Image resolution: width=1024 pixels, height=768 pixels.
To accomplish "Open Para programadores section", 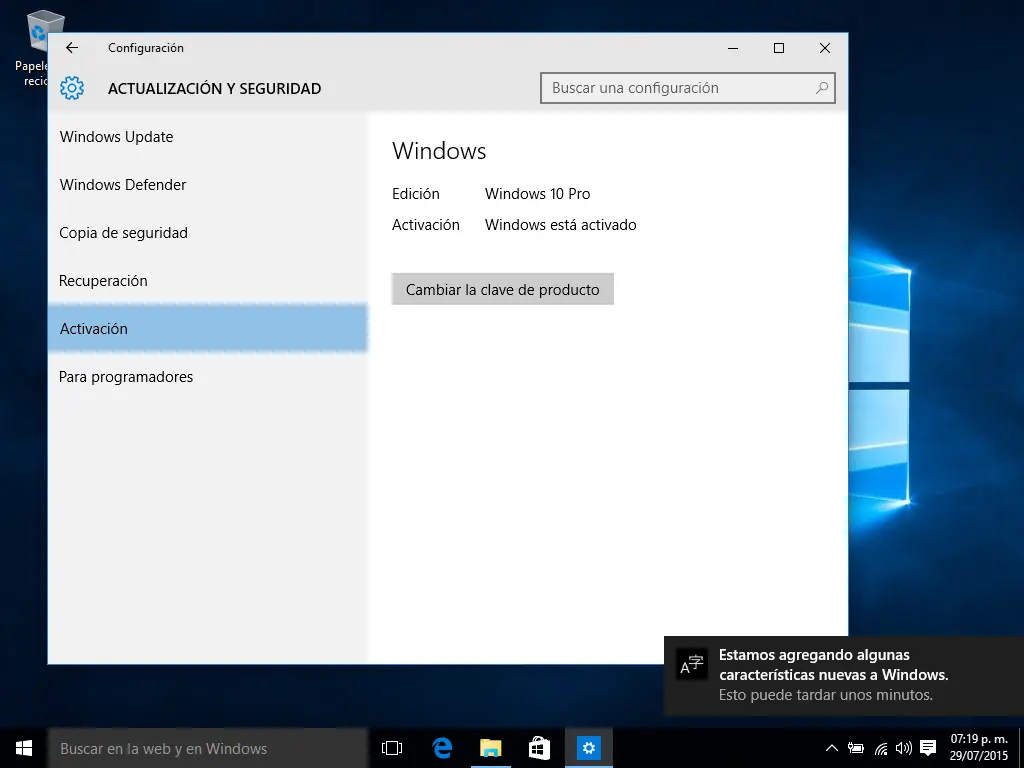I will tap(208, 377).
